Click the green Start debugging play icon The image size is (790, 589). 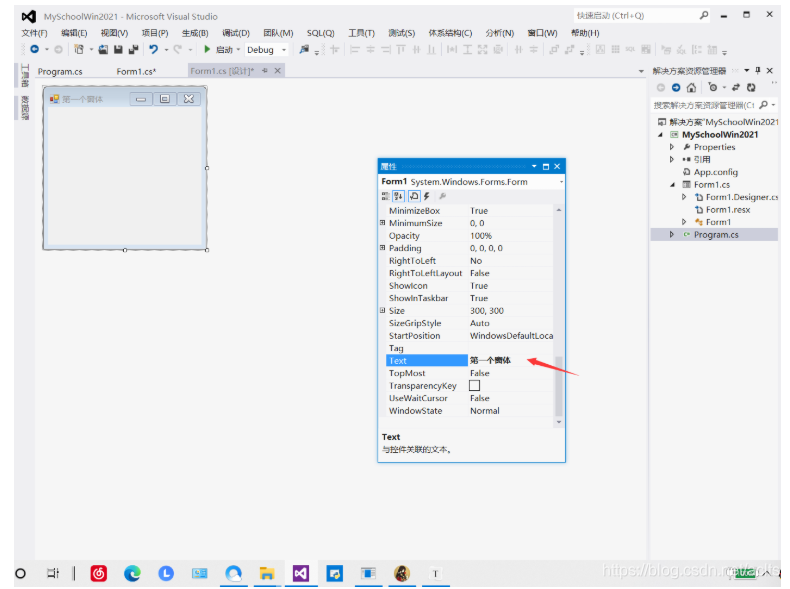207,49
